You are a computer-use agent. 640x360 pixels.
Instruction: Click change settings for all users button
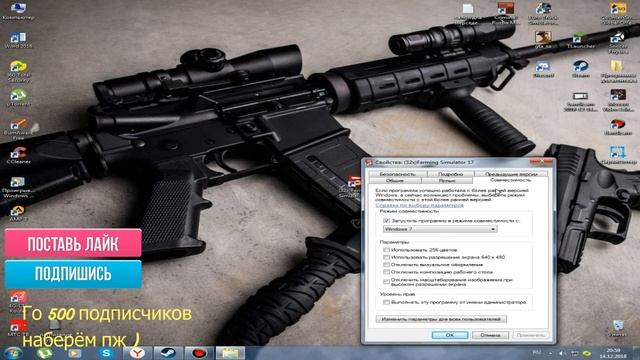coord(441,319)
